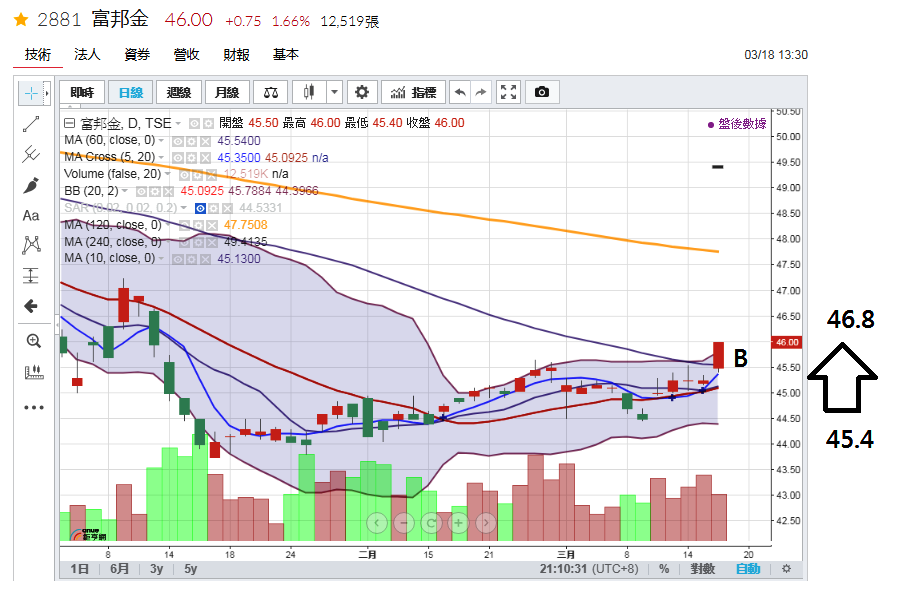Viewport: 900px width, 600px height.
Task: Toggle 對數 logarithmic scale
Action: [x=703, y=568]
